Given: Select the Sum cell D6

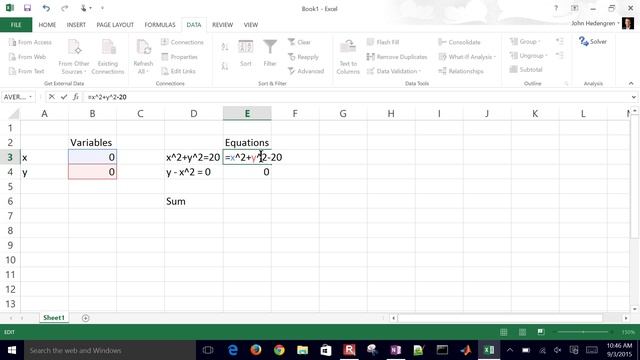Looking at the screenshot, I should pyautogui.click(x=193, y=201).
